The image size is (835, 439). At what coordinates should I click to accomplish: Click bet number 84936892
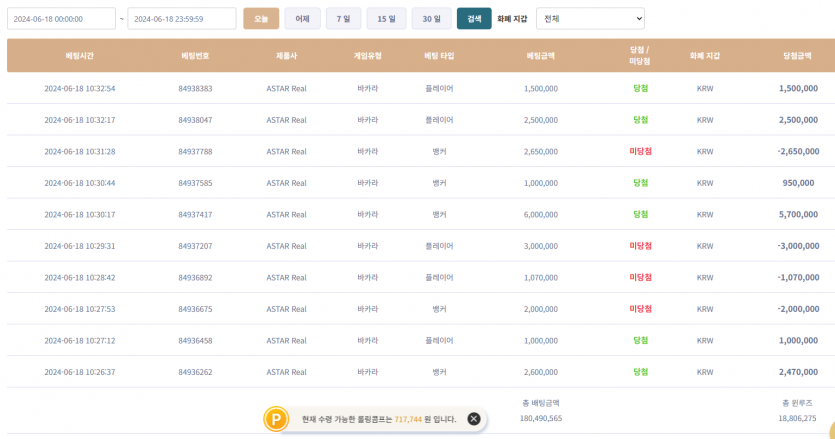tap(195, 277)
